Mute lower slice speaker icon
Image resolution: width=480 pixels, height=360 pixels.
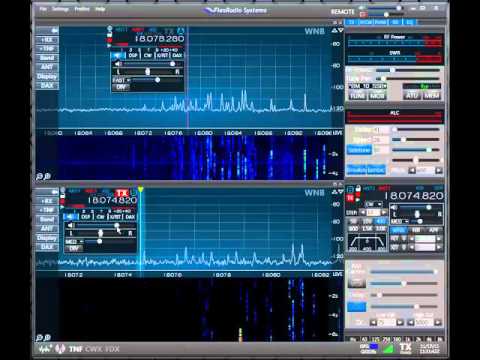71,225
